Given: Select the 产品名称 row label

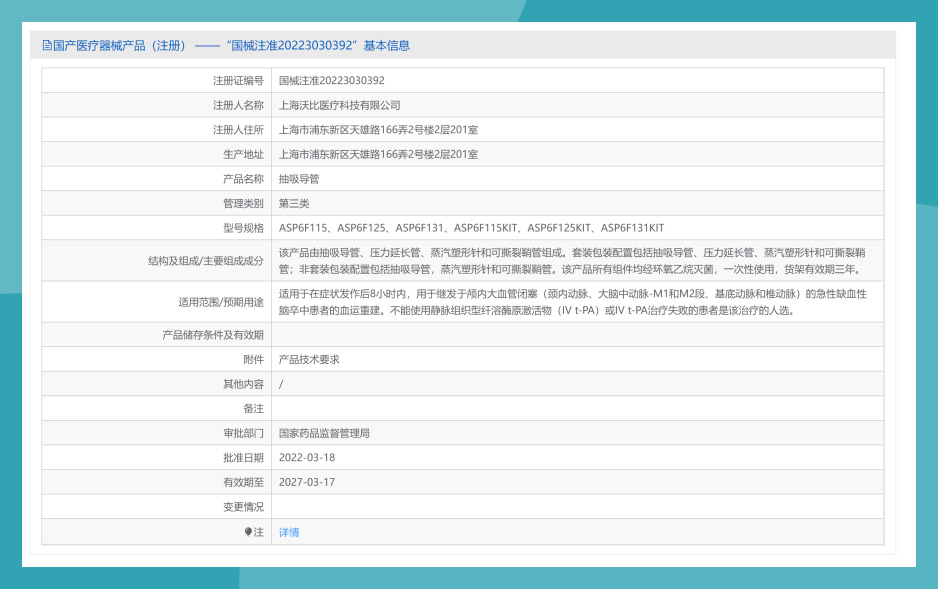Looking at the screenshot, I should (243, 179).
